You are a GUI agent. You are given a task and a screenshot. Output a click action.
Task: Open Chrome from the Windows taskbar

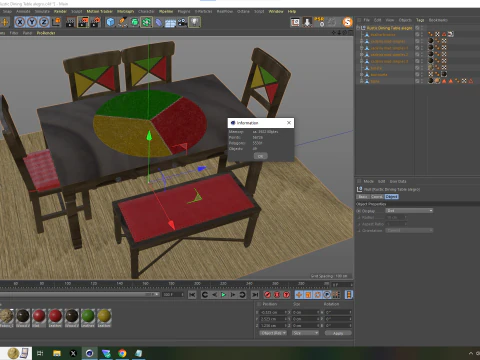[x=122, y=353]
